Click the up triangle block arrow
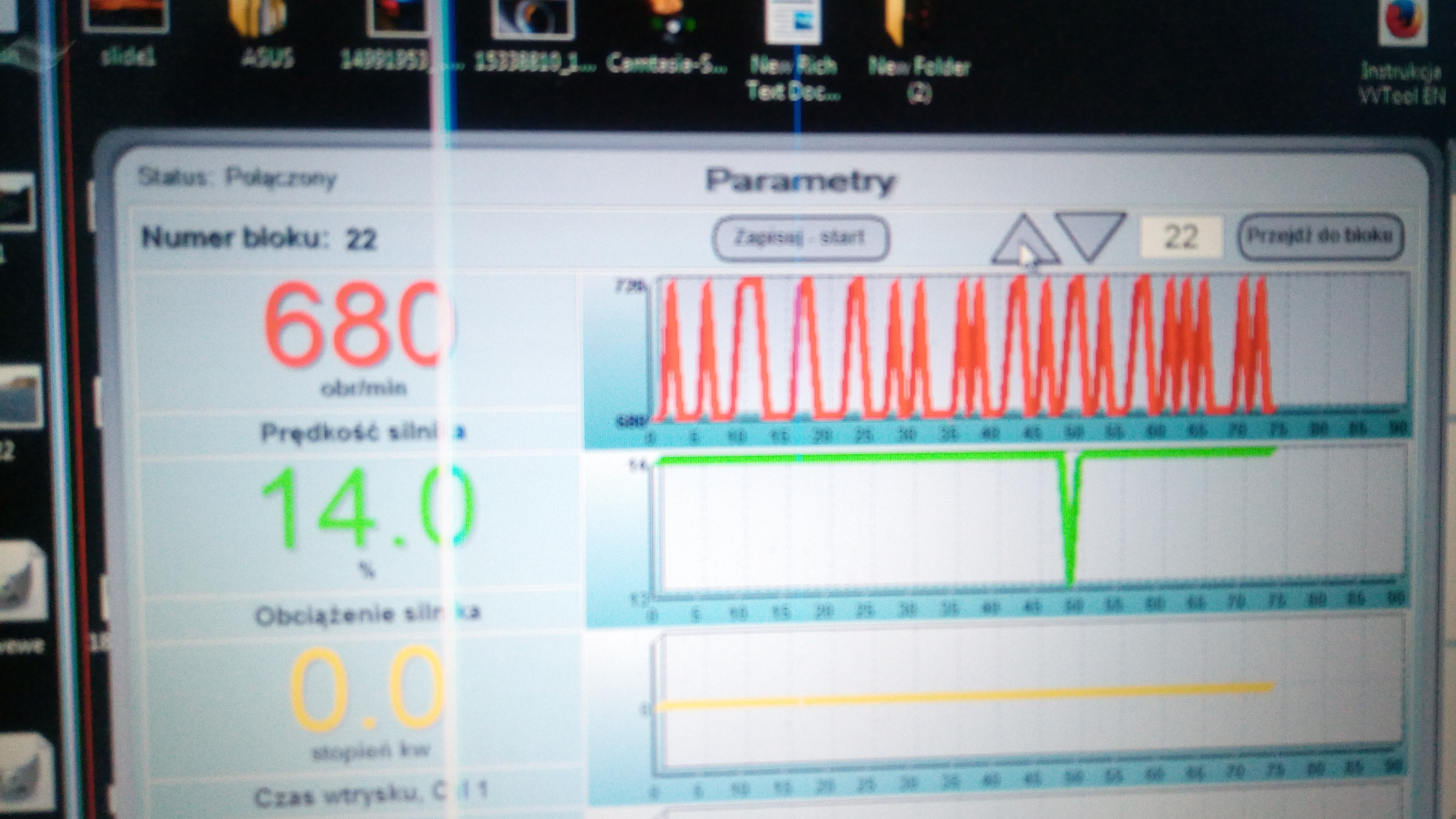Viewport: 1456px width, 819px height. click(1024, 242)
